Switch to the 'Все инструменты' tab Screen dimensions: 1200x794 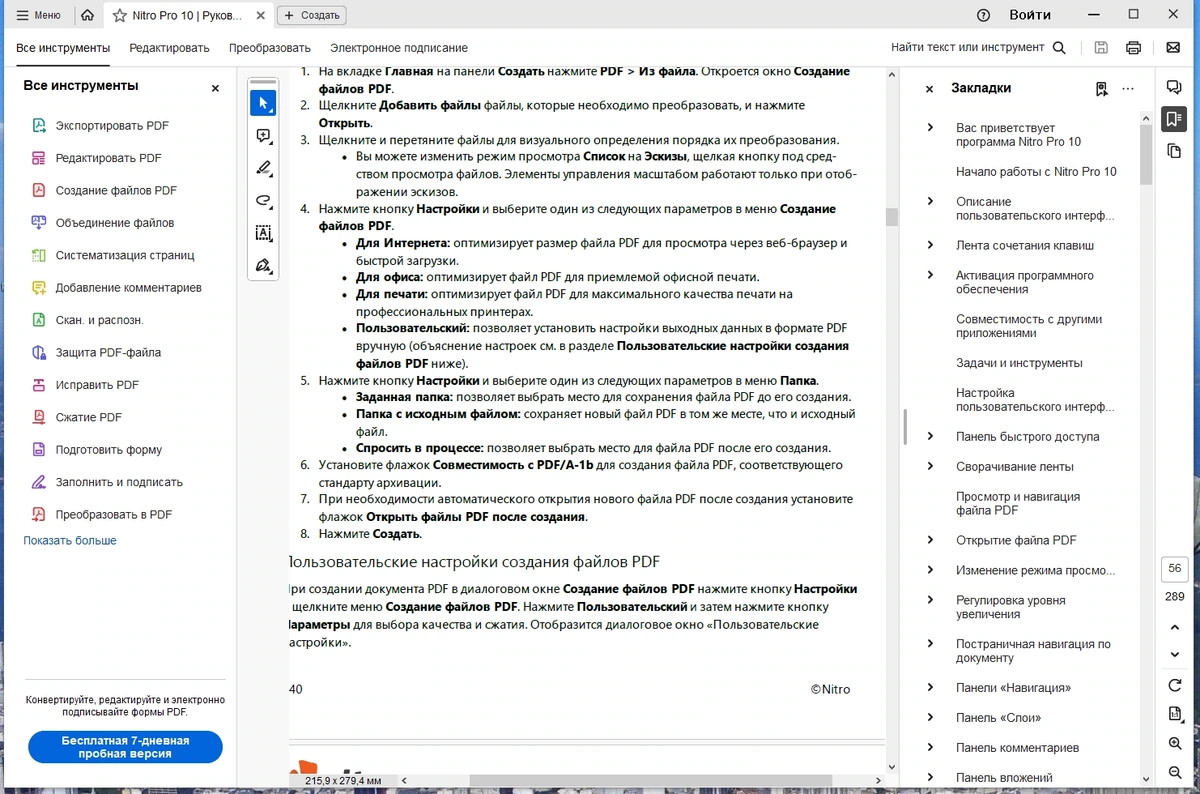point(63,48)
